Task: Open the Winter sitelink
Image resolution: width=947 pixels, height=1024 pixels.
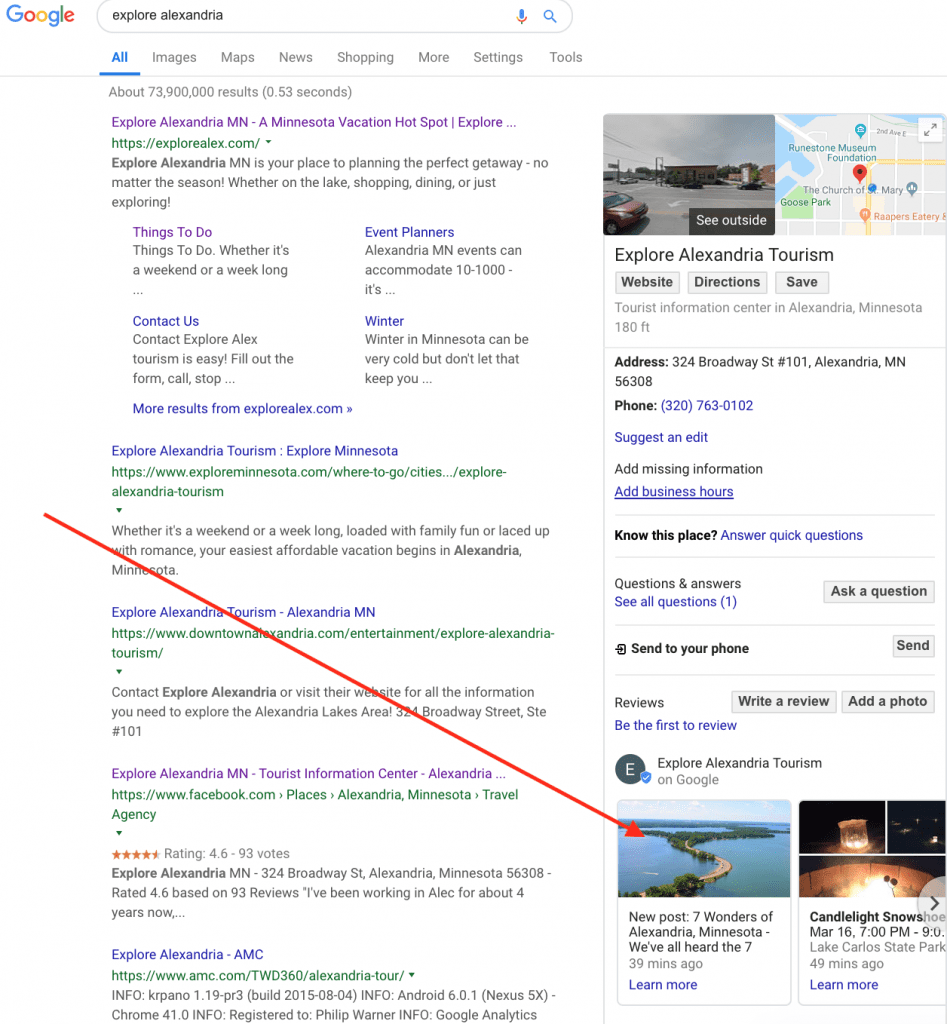Action: (384, 321)
